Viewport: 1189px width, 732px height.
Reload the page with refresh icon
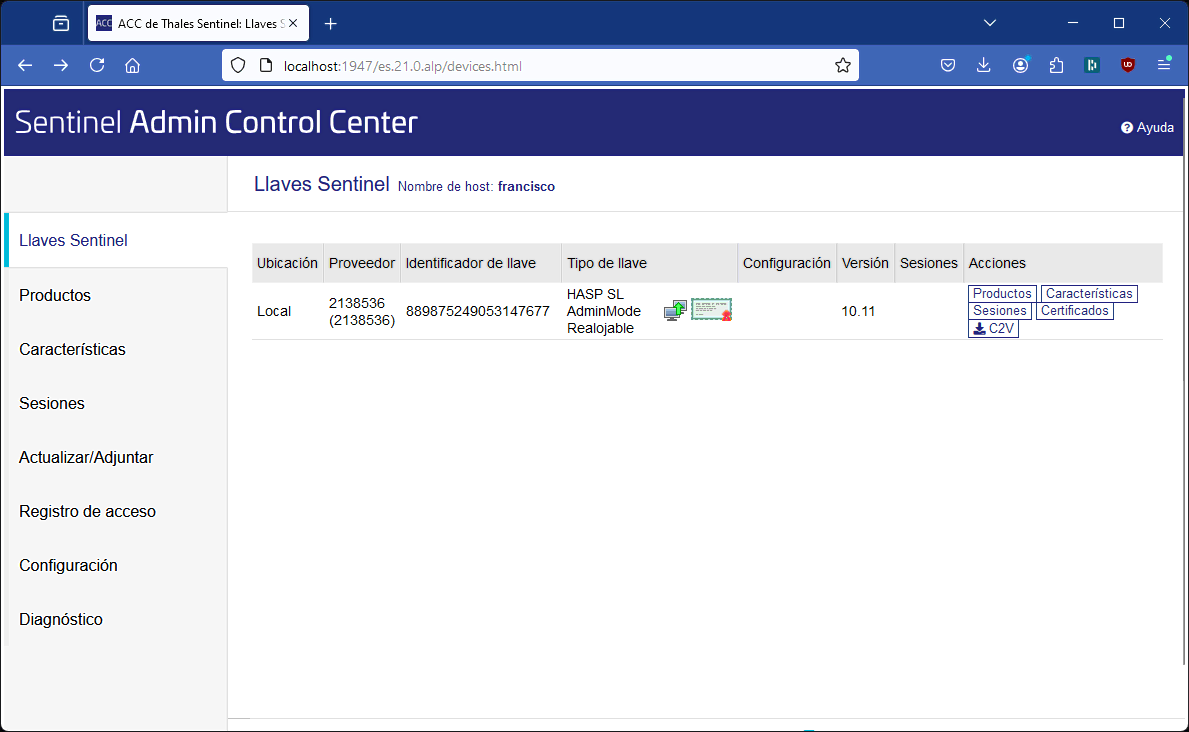coord(97,66)
